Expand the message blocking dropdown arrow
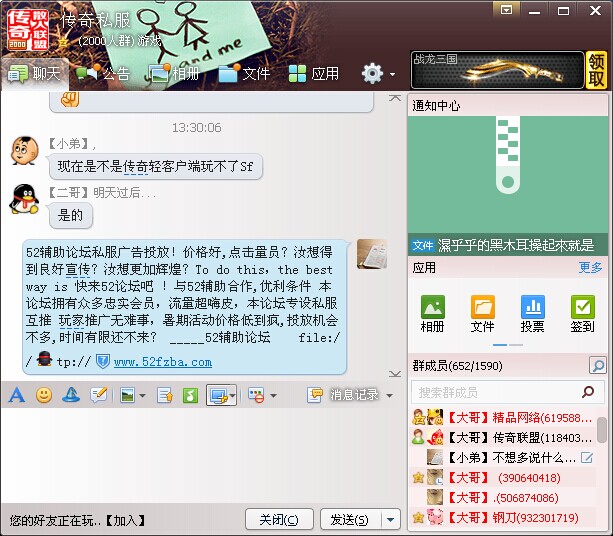This screenshot has height=536, width=613. [274, 396]
